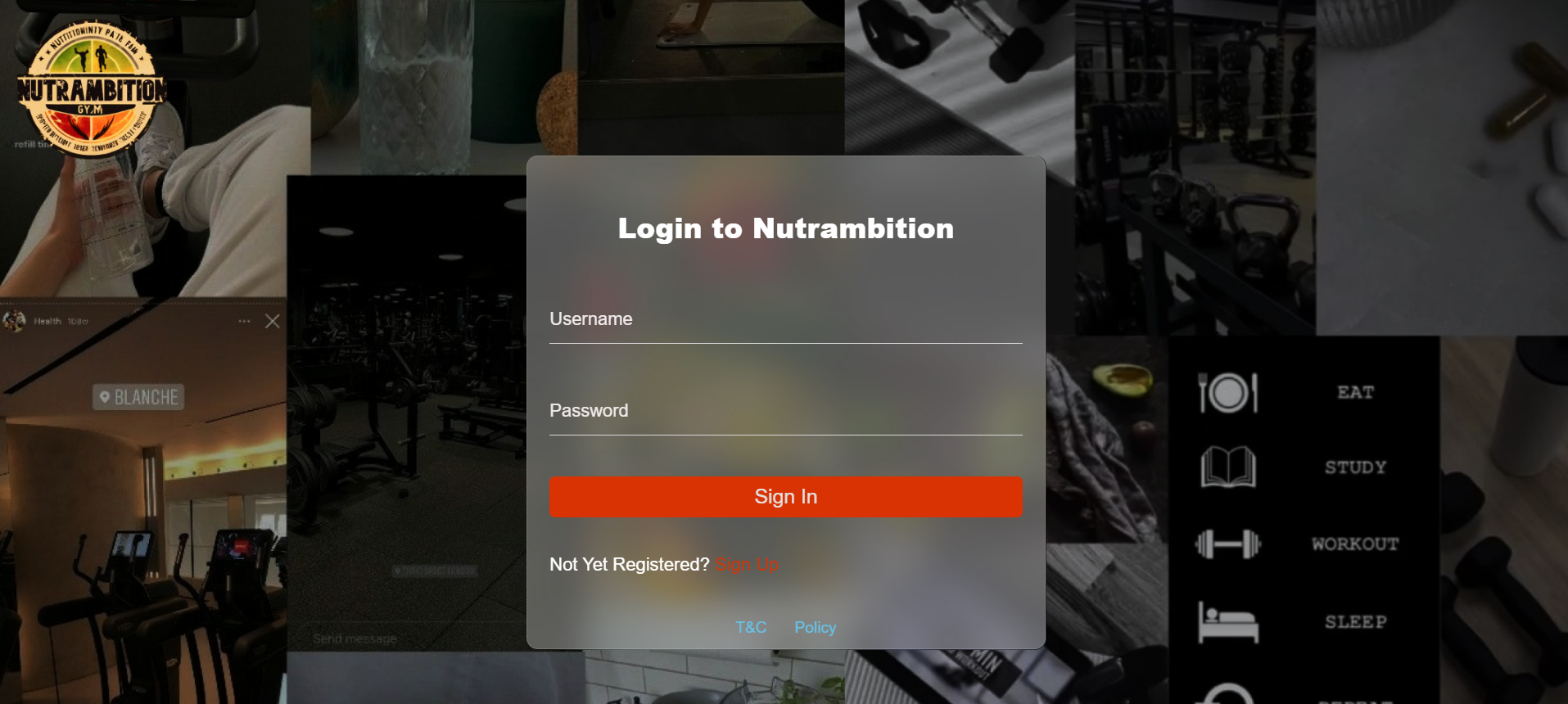This screenshot has width=1568, height=704.
Task: Click the EAT text label
Action: (x=1356, y=393)
